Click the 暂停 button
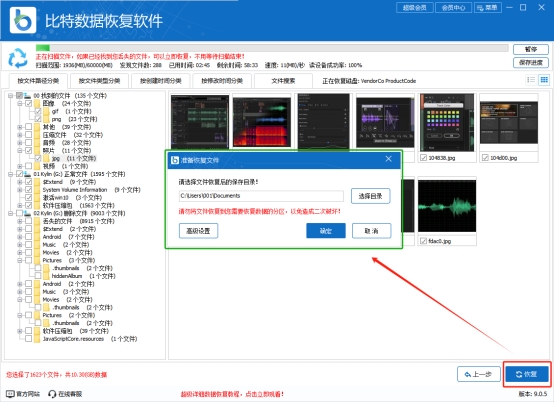 pyautogui.click(x=531, y=49)
